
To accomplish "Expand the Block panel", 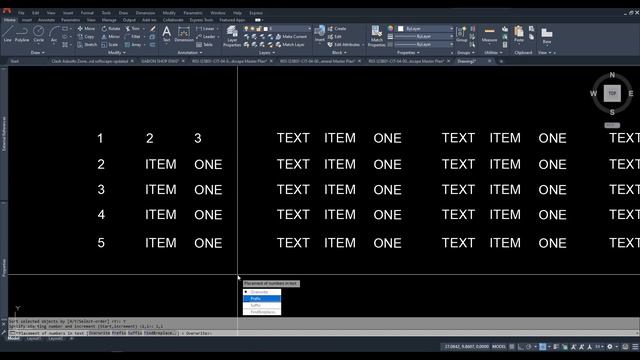I will [x=339, y=53].
